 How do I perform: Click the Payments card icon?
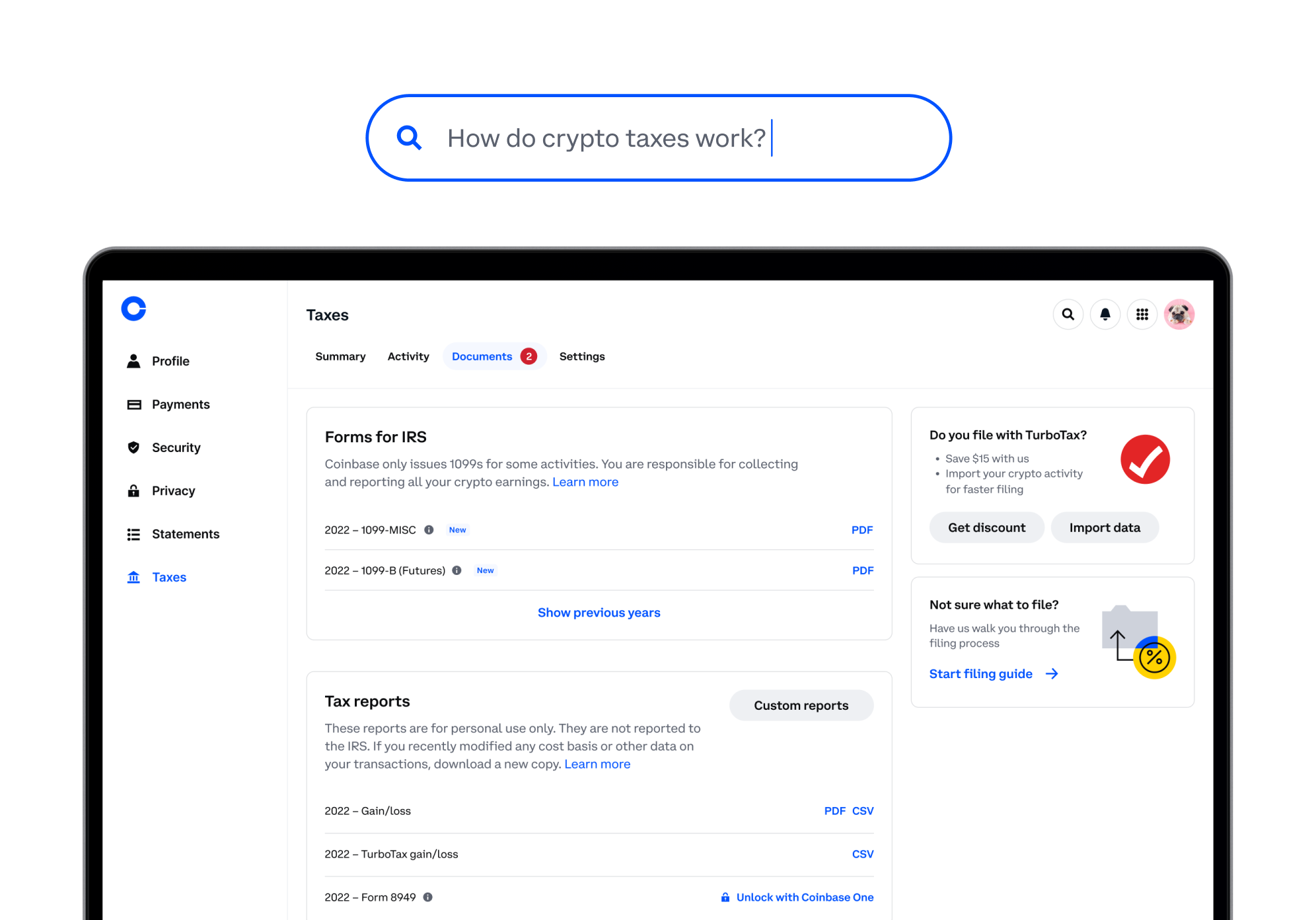133,404
